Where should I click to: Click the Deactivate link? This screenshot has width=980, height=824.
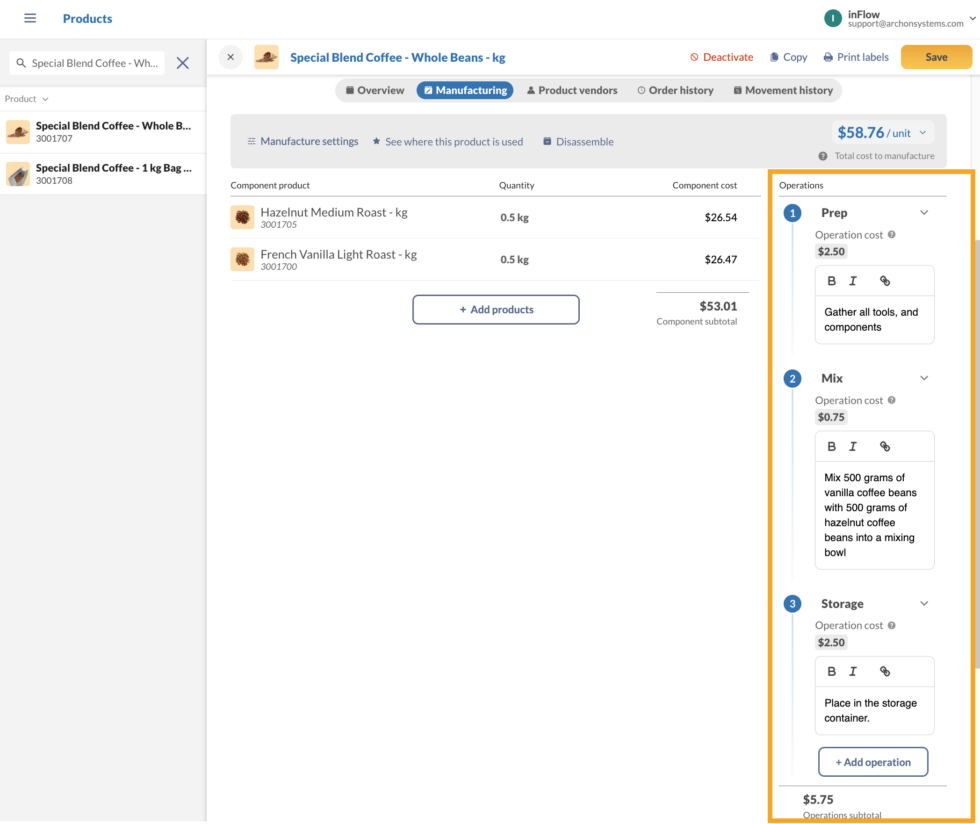721,57
